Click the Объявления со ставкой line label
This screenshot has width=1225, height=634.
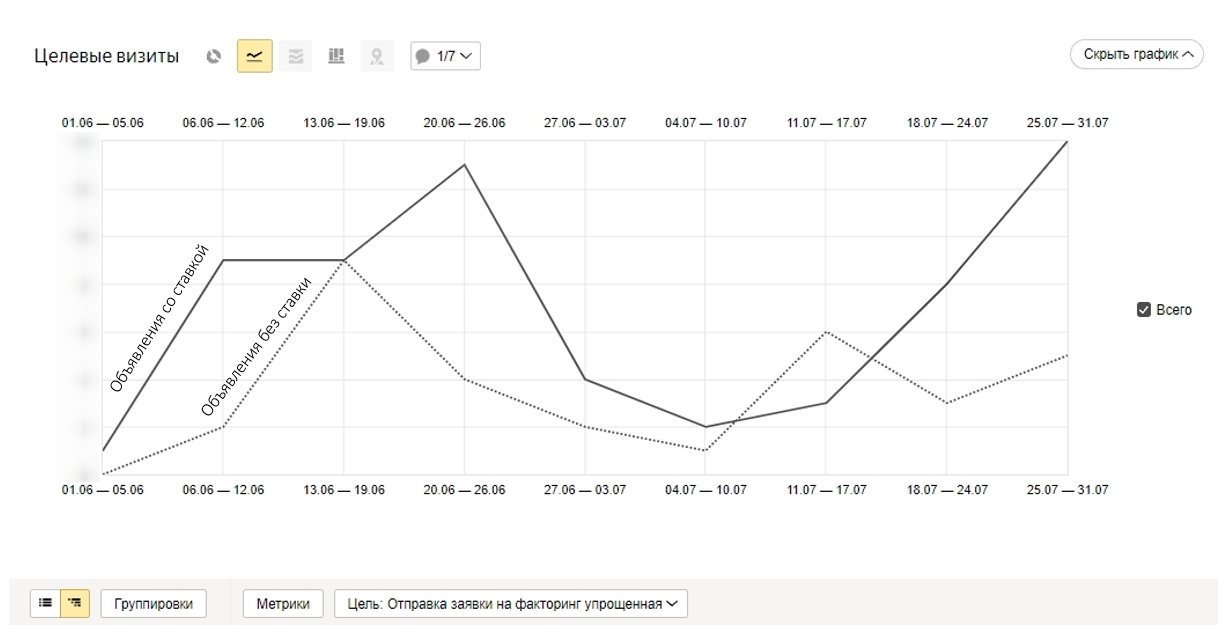click(x=160, y=318)
